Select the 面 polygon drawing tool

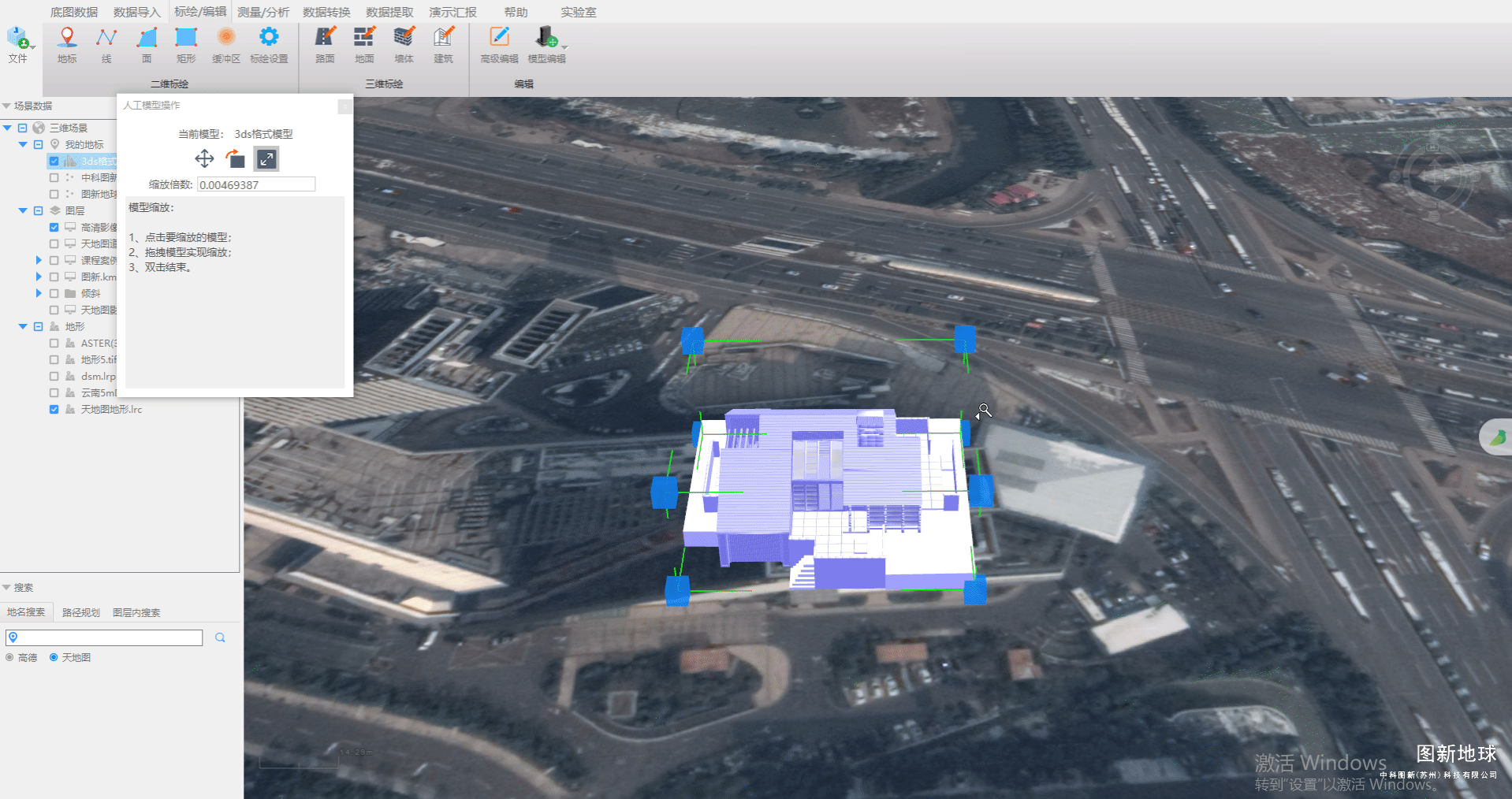(x=147, y=45)
